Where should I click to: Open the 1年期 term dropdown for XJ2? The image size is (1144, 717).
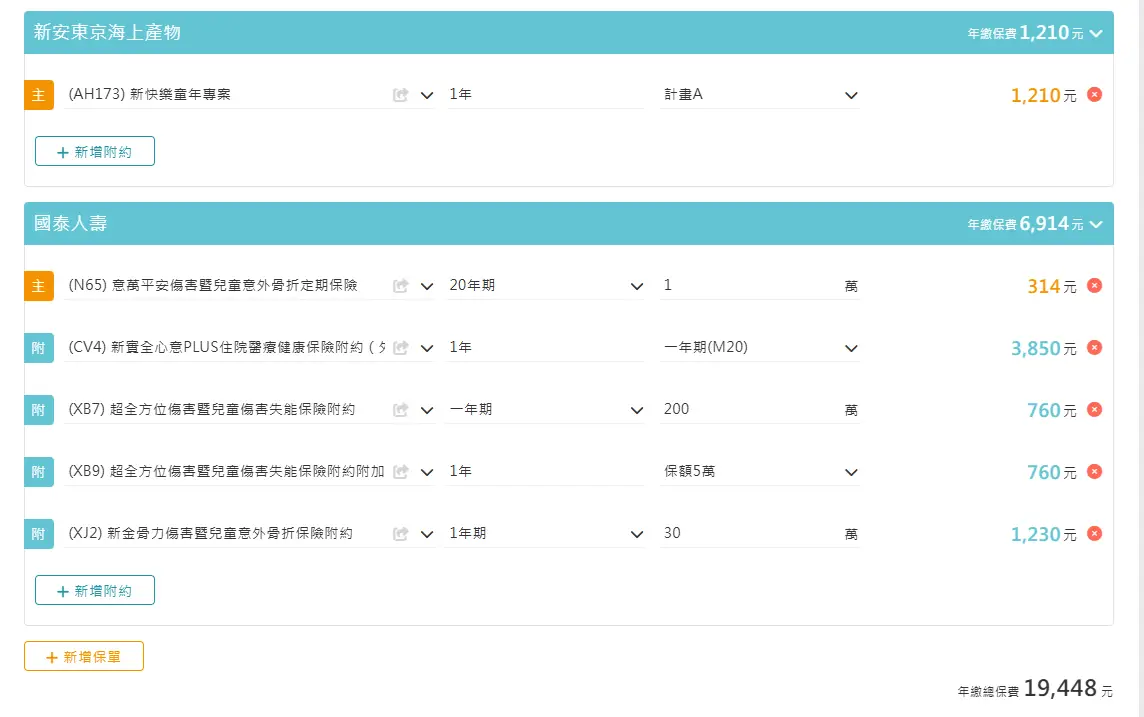545,534
